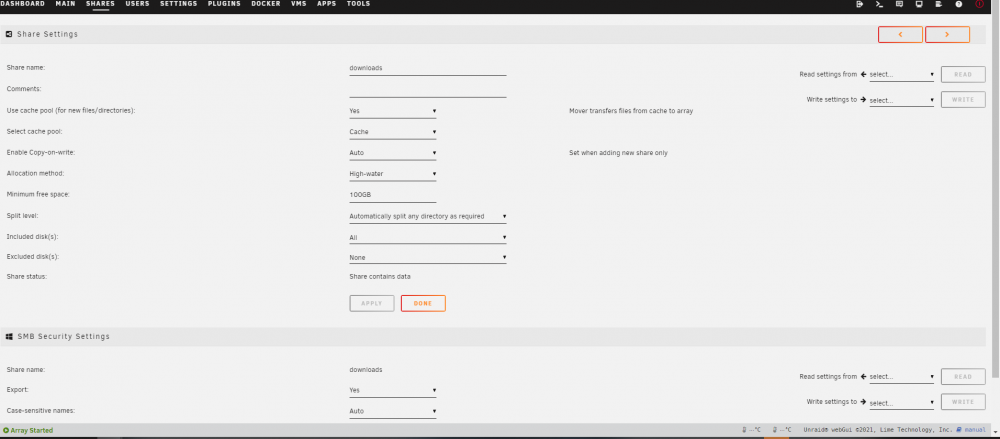1000x439 pixels.
Task: Open the terminal icon in top bar
Action: click(879, 4)
